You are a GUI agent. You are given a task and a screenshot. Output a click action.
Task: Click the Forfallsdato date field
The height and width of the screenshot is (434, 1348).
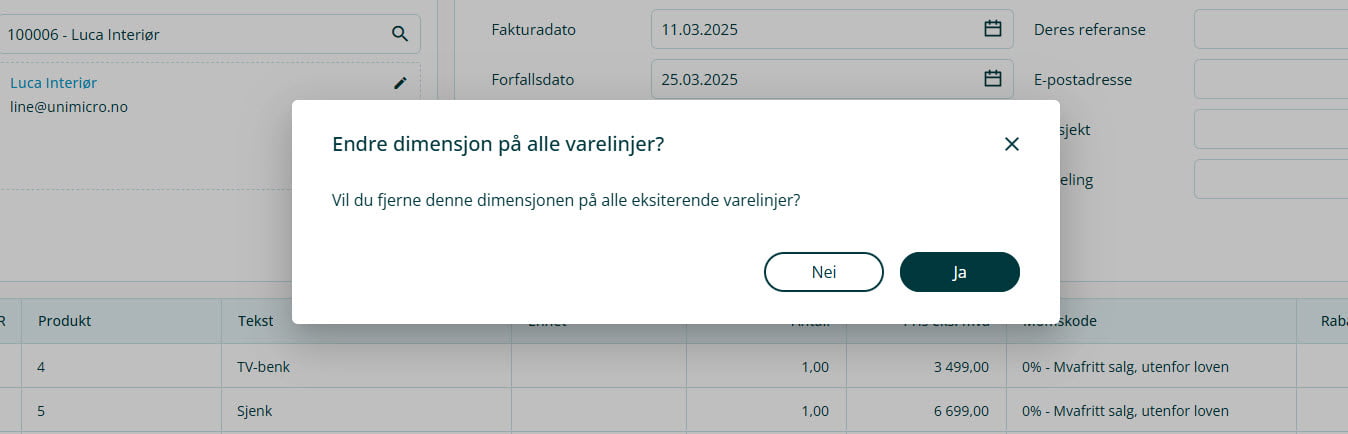coord(815,79)
